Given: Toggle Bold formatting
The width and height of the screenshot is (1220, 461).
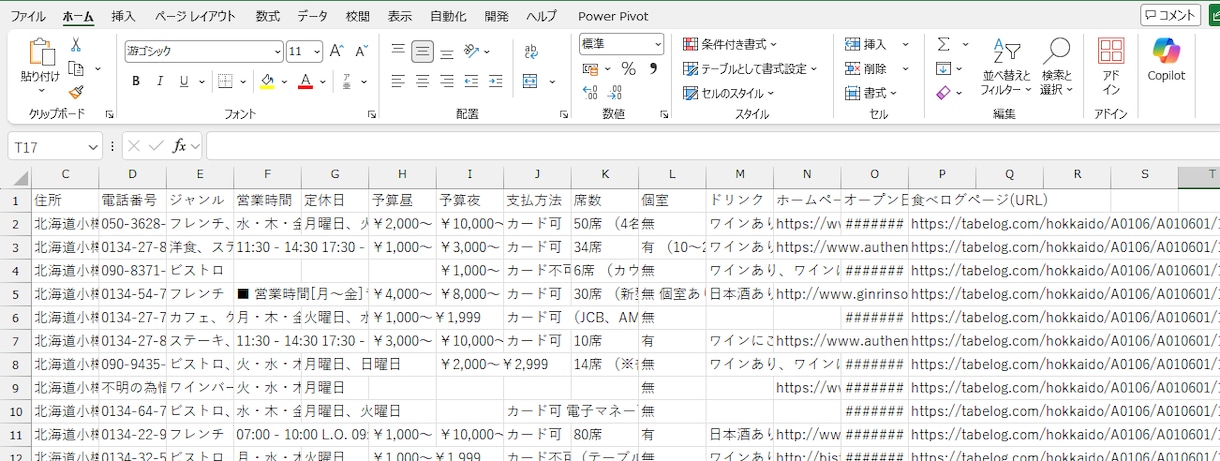Looking at the screenshot, I should coord(135,81).
